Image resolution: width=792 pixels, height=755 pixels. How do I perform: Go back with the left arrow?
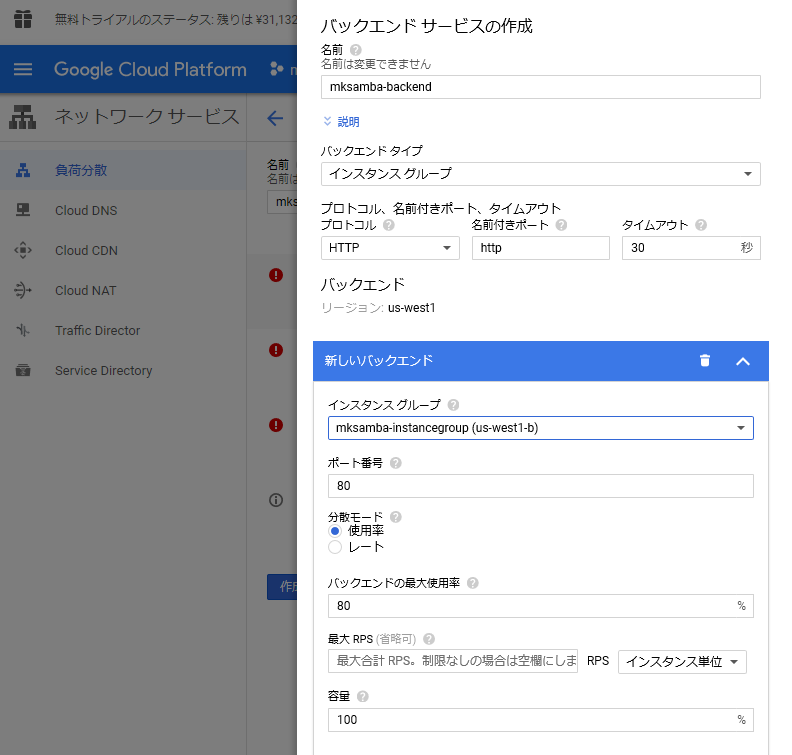[x=275, y=118]
